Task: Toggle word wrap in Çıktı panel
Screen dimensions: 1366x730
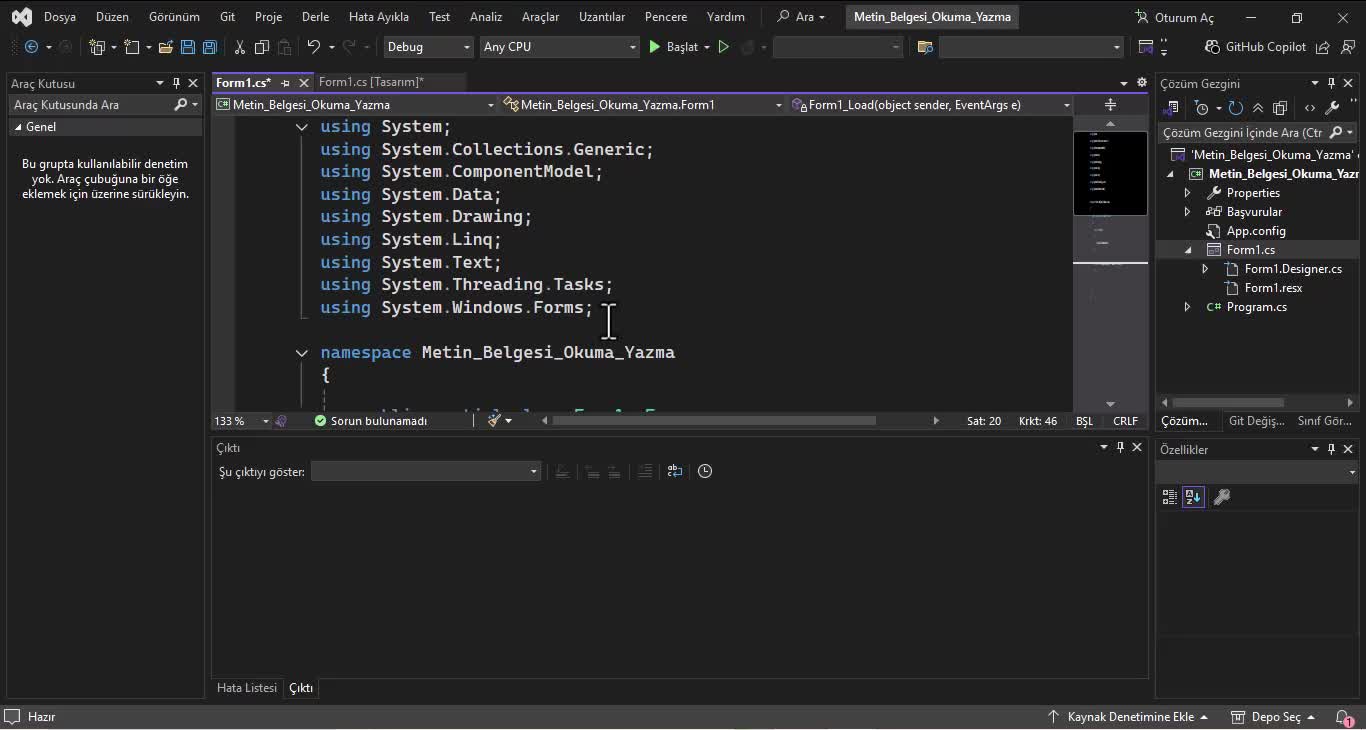Action: pyautogui.click(x=674, y=471)
